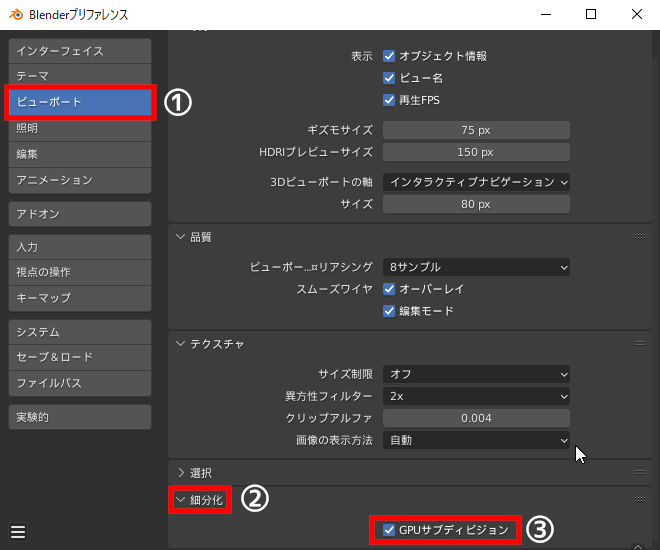The image size is (660, 550).
Task: Maximize the Blender preferences window
Action: (591, 14)
